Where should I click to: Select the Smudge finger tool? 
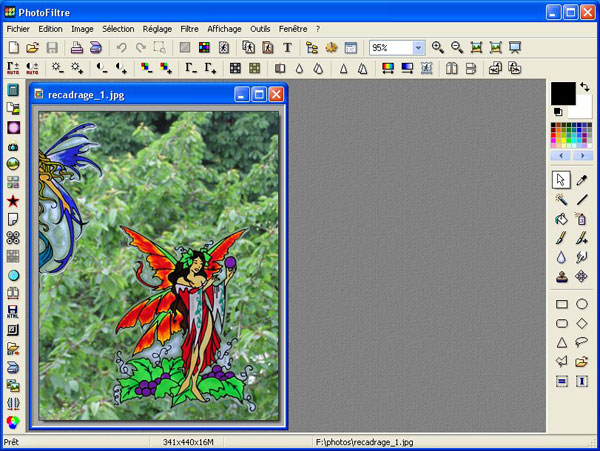tap(582, 257)
